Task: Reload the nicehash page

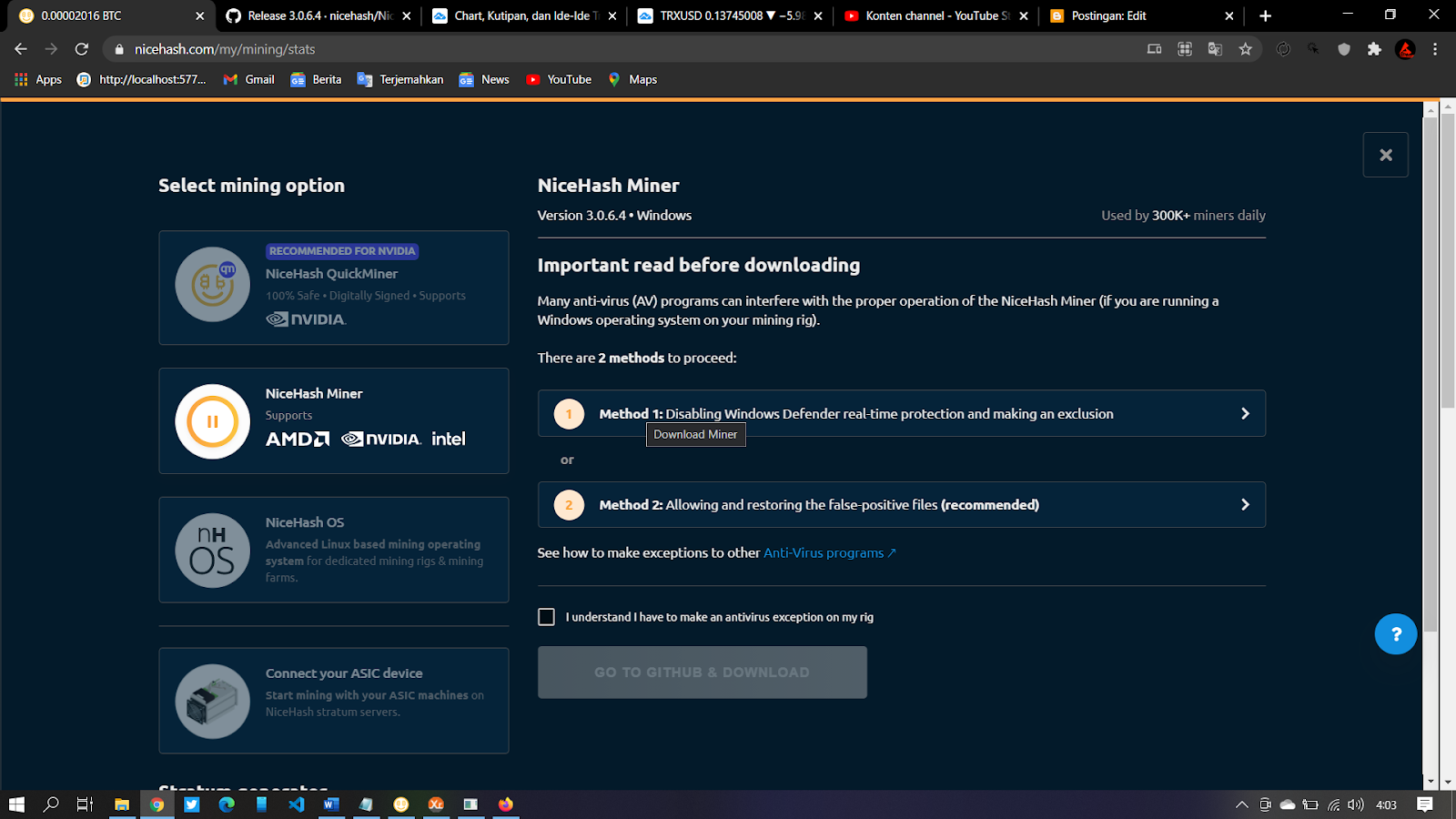Action: 82,49
